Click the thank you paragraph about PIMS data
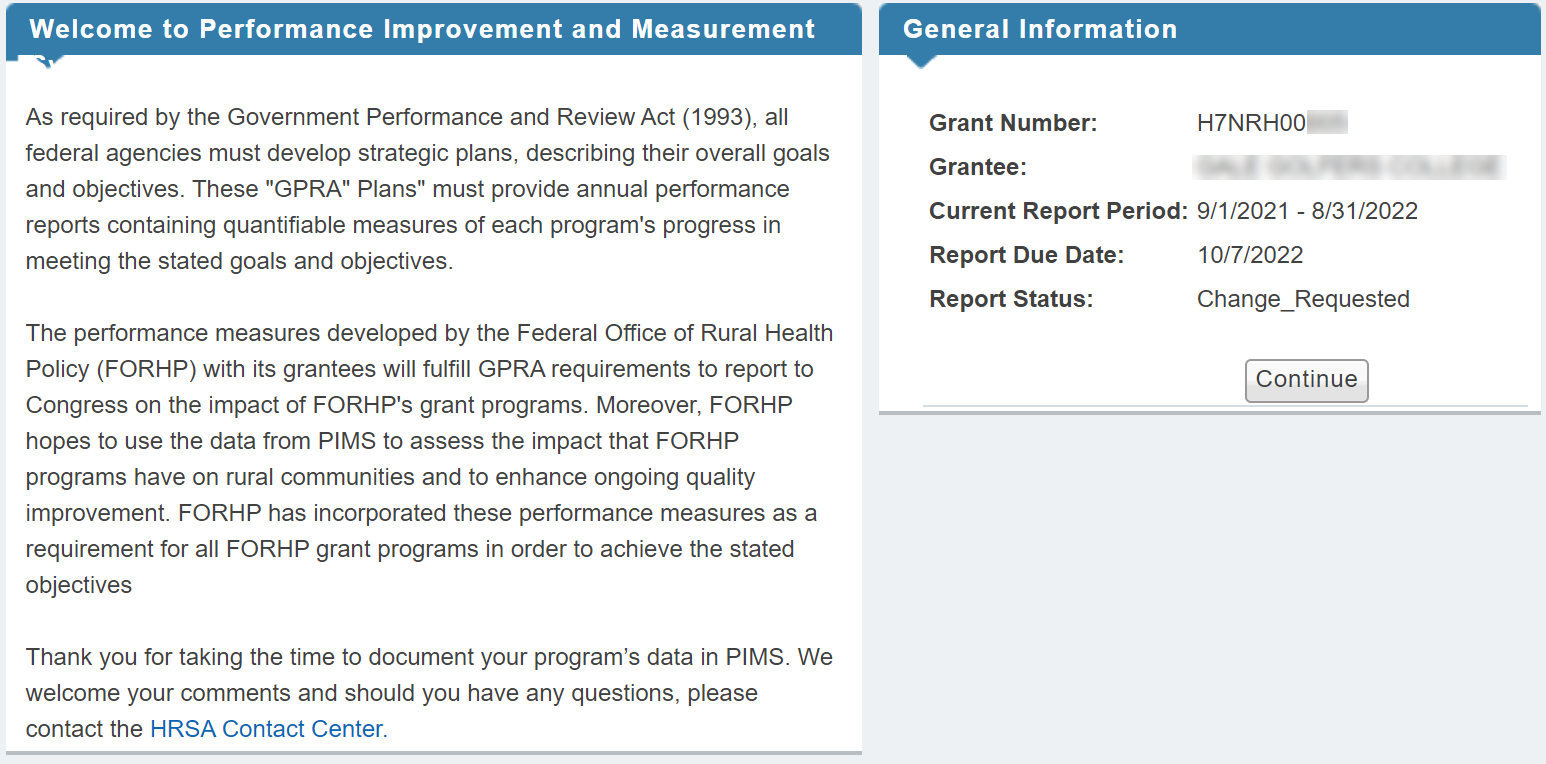Image resolution: width=1546 pixels, height=764 pixels. (x=430, y=693)
